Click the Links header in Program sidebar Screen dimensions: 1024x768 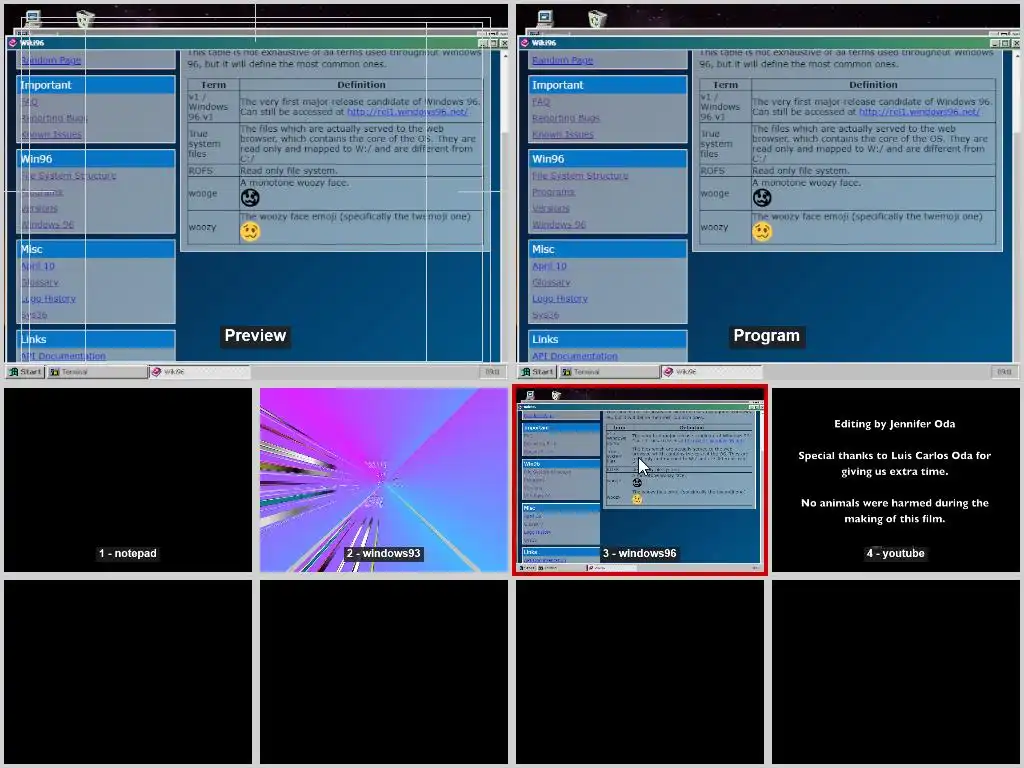(x=607, y=339)
